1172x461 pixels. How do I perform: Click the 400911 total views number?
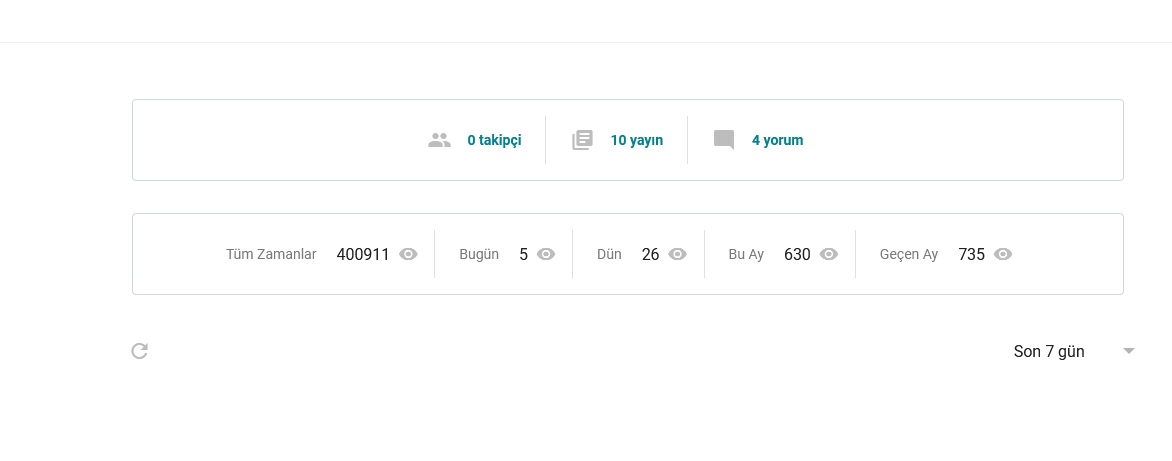tap(363, 254)
